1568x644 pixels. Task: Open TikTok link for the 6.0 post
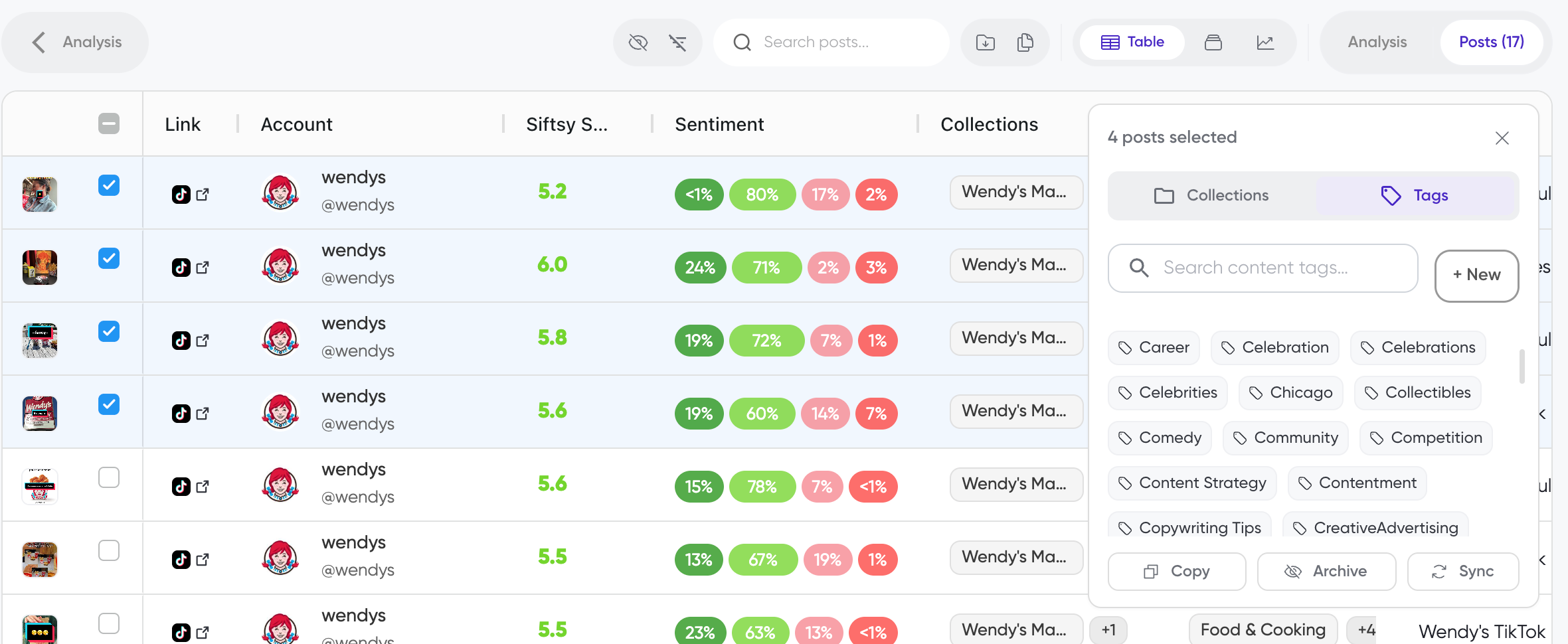pyautogui.click(x=191, y=268)
